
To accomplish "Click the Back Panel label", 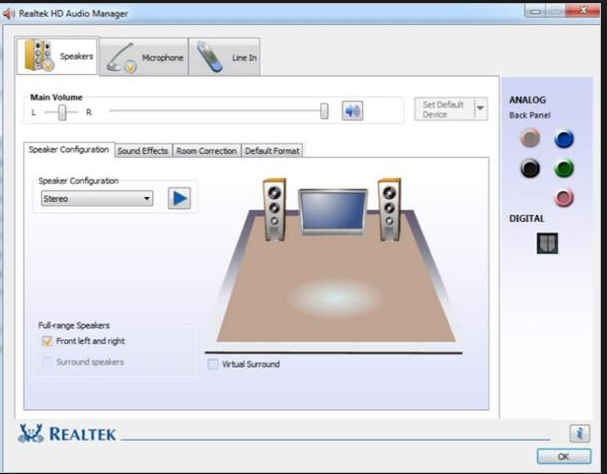I will click(530, 115).
